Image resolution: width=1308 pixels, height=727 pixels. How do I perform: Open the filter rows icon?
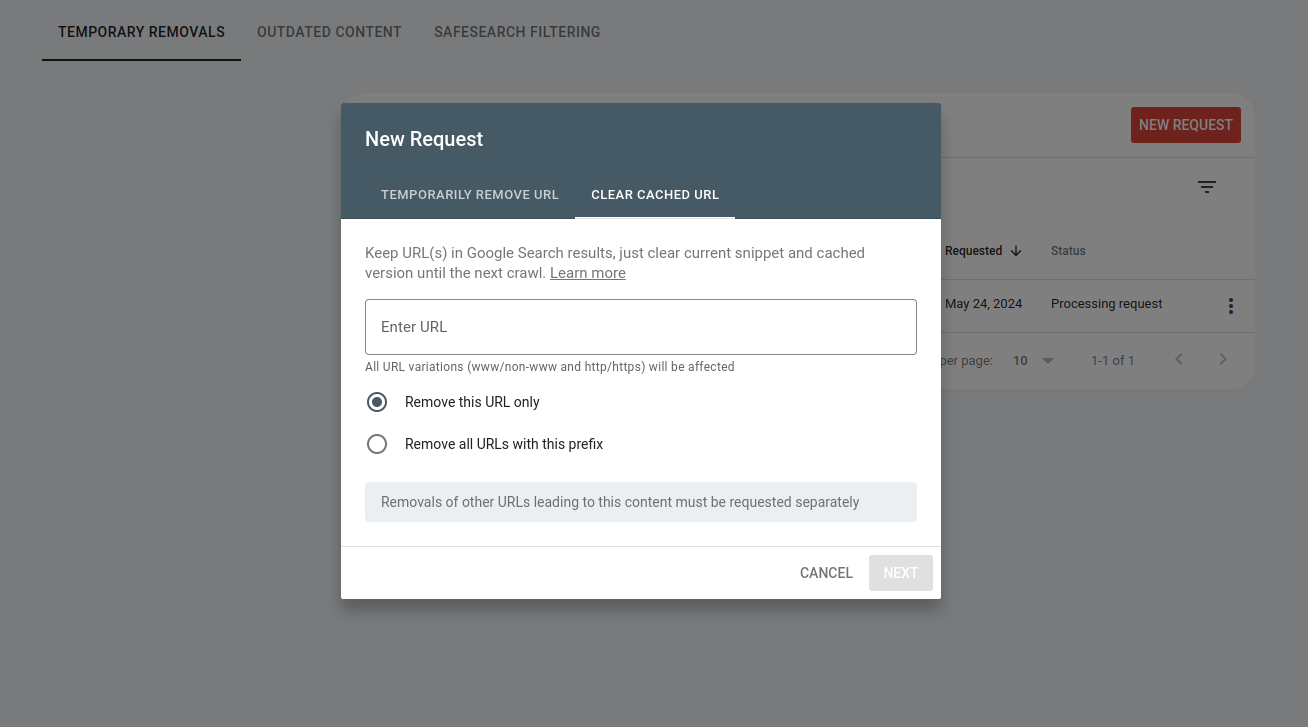click(1207, 187)
